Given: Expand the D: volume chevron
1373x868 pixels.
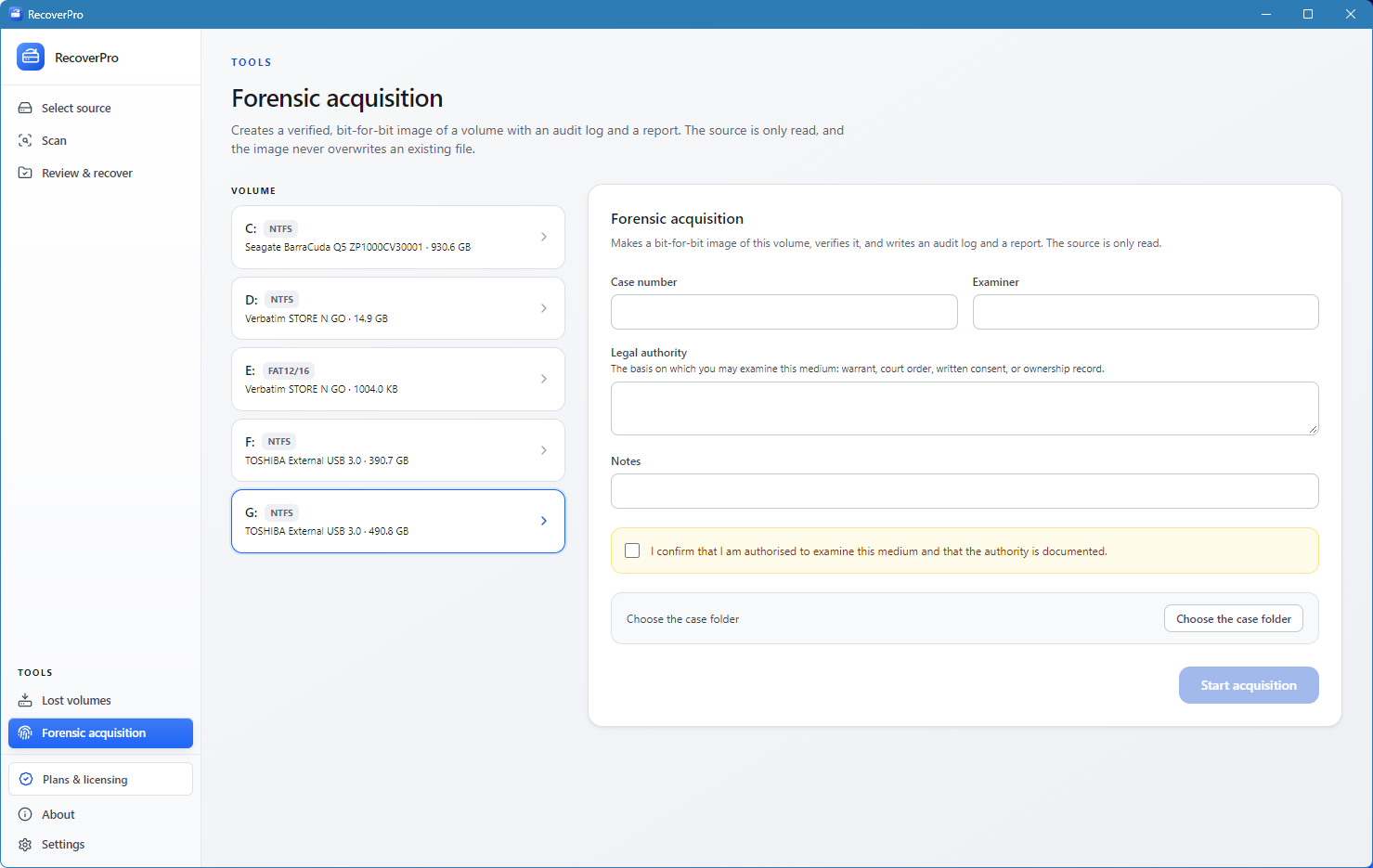Looking at the screenshot, I should pos(544,308).
